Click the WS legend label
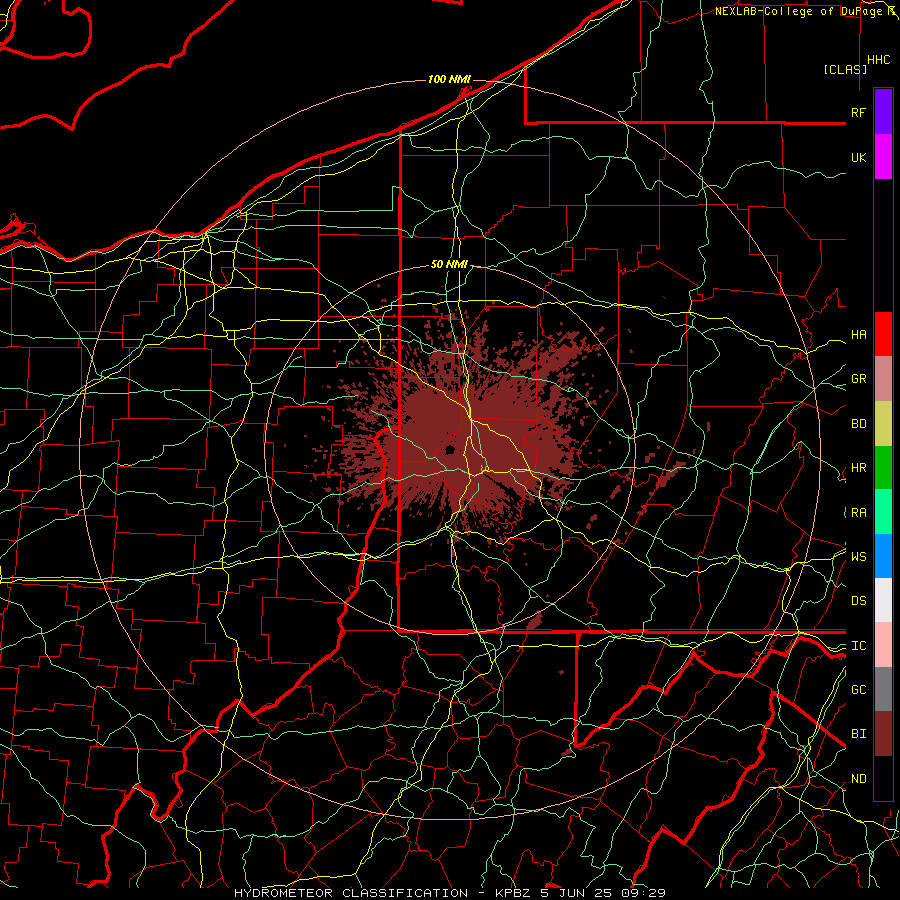Viewport: 900px width, 900px height. [x=859, y=557]
